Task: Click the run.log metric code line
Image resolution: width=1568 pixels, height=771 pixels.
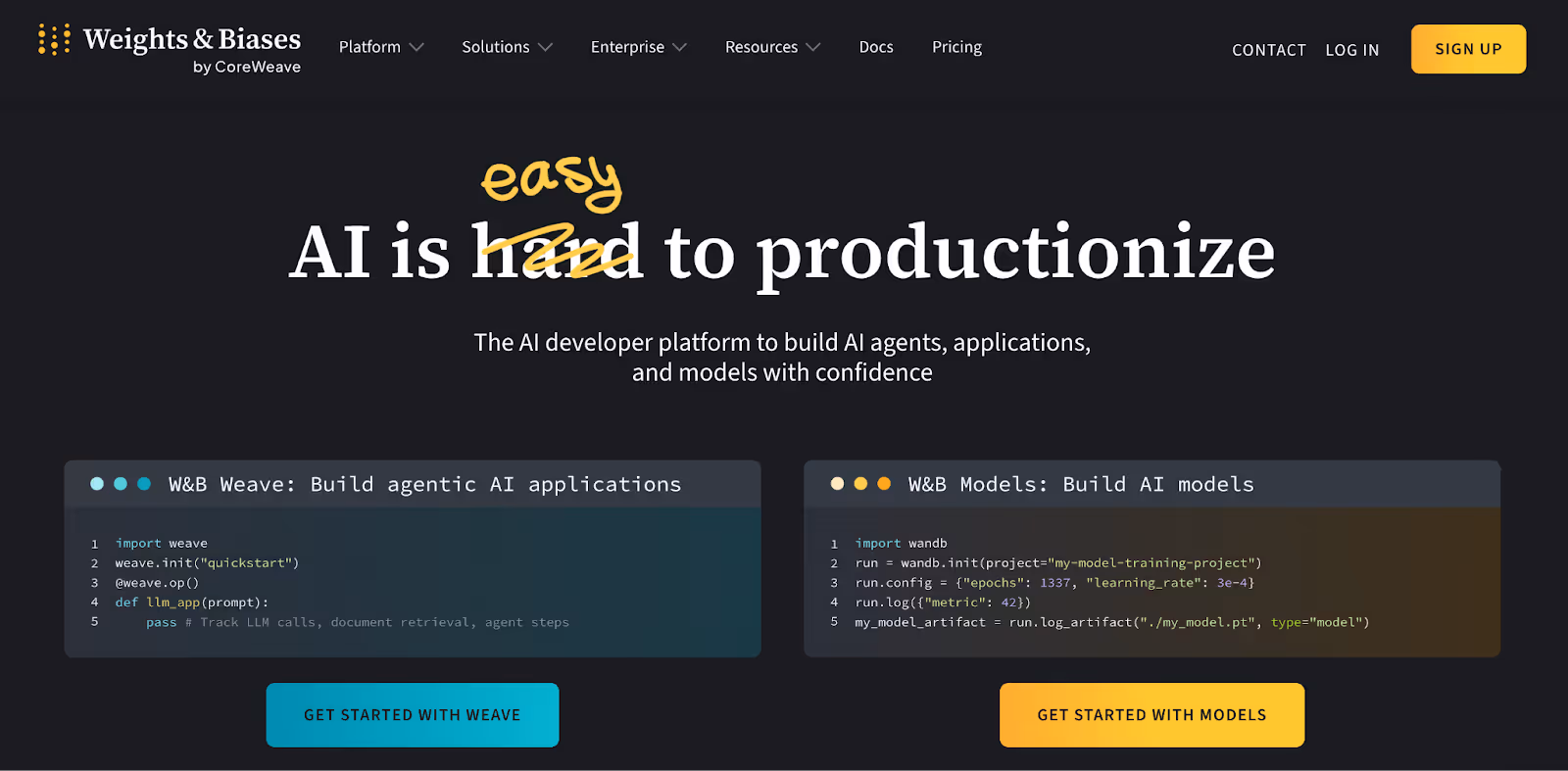Action: 943,602
